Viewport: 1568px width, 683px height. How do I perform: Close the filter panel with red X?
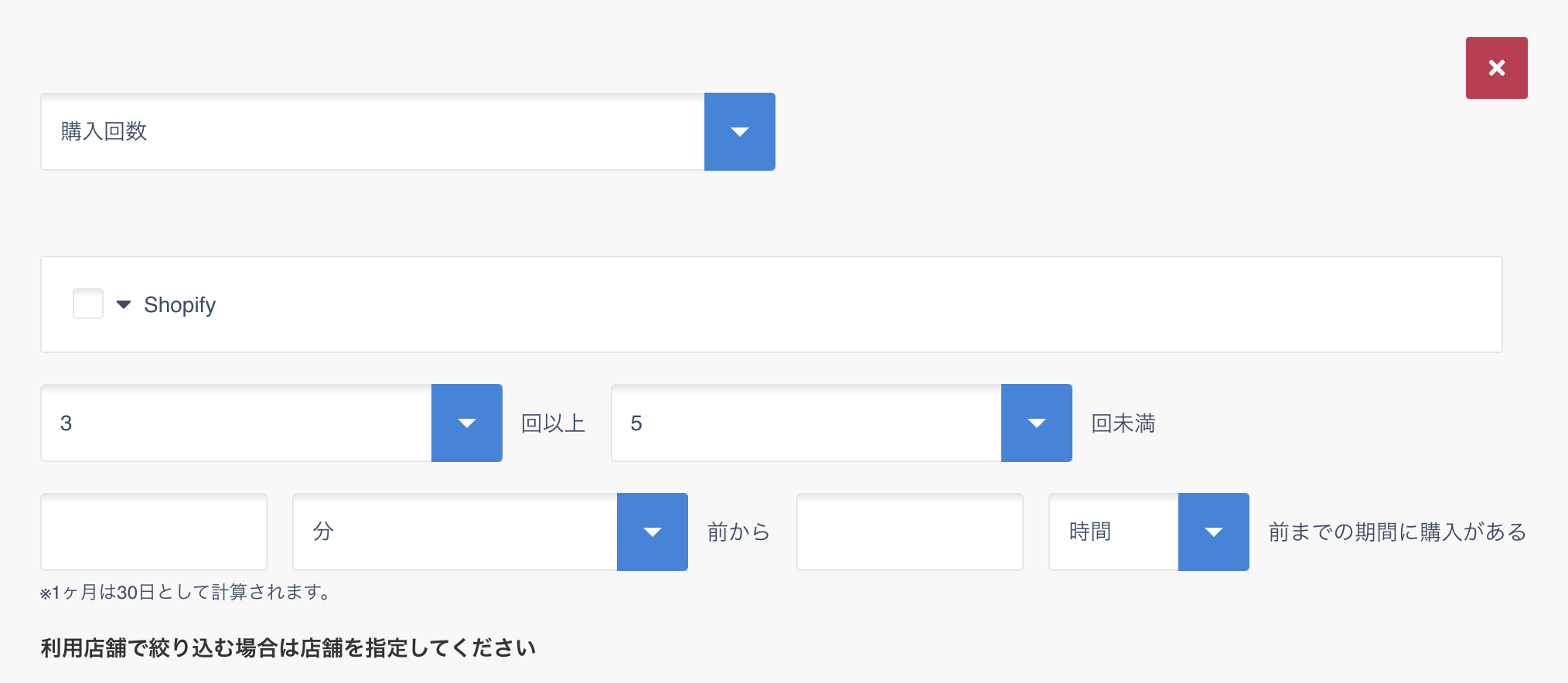tap(1496, 68)
